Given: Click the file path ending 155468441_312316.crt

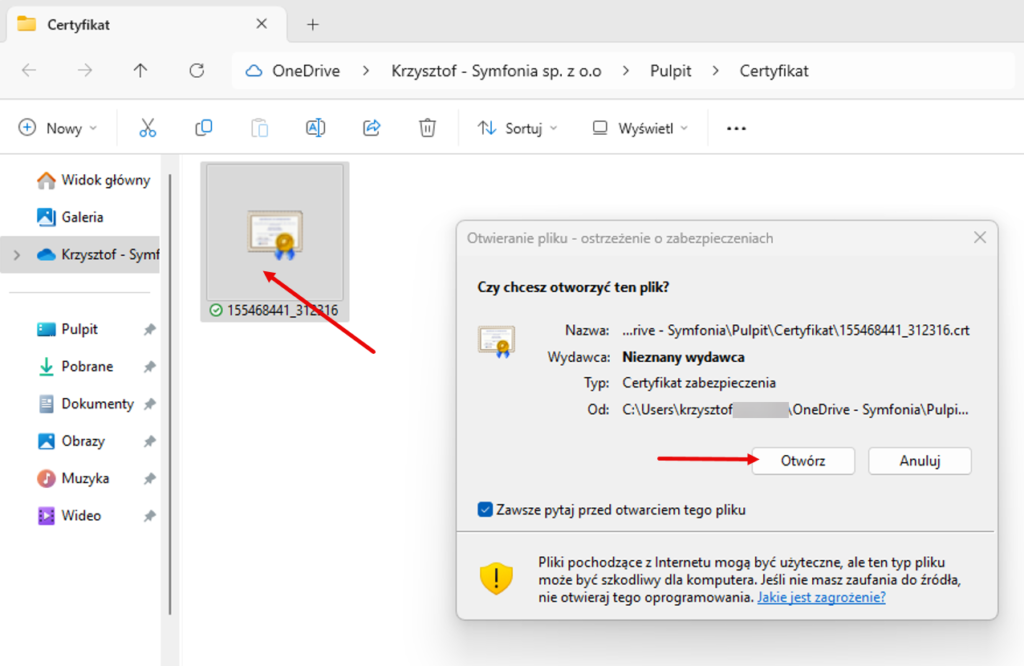Looking at the screenshot, I should (x=795, y=330).
